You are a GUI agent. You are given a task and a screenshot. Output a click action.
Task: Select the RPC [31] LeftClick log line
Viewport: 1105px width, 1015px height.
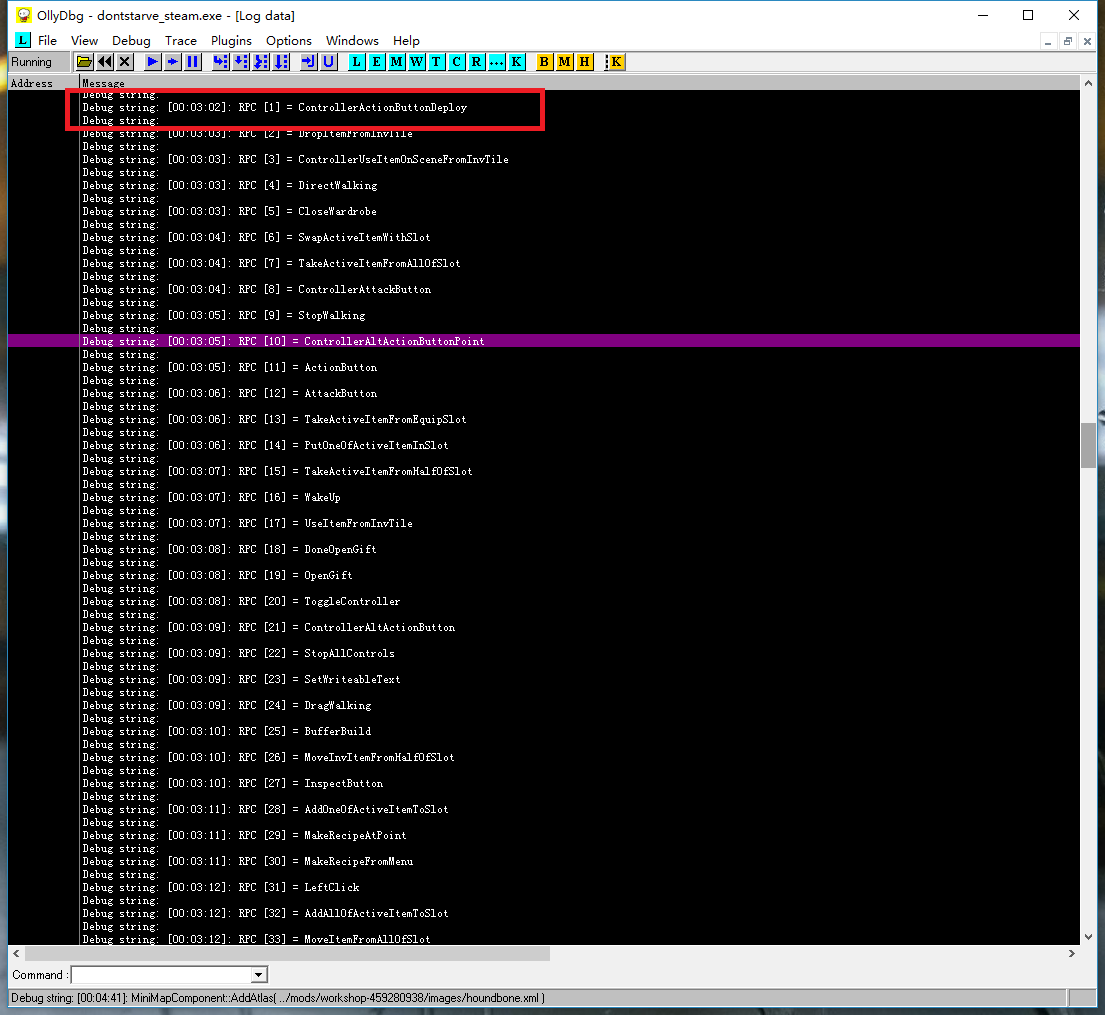tap(543, 887)
